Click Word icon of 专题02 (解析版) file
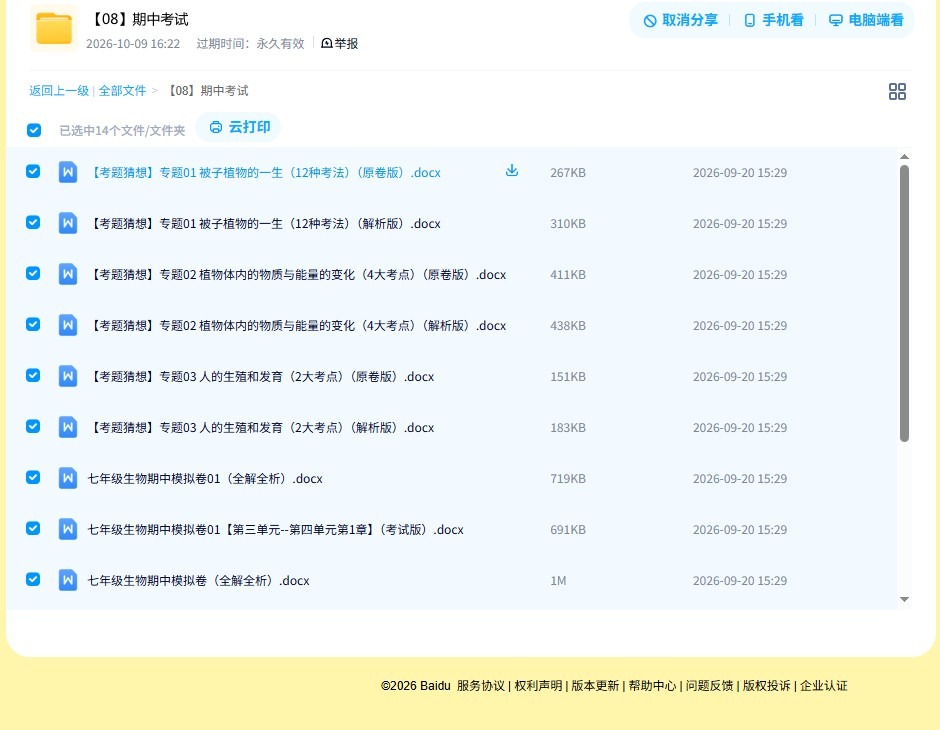 coord(68,325)
